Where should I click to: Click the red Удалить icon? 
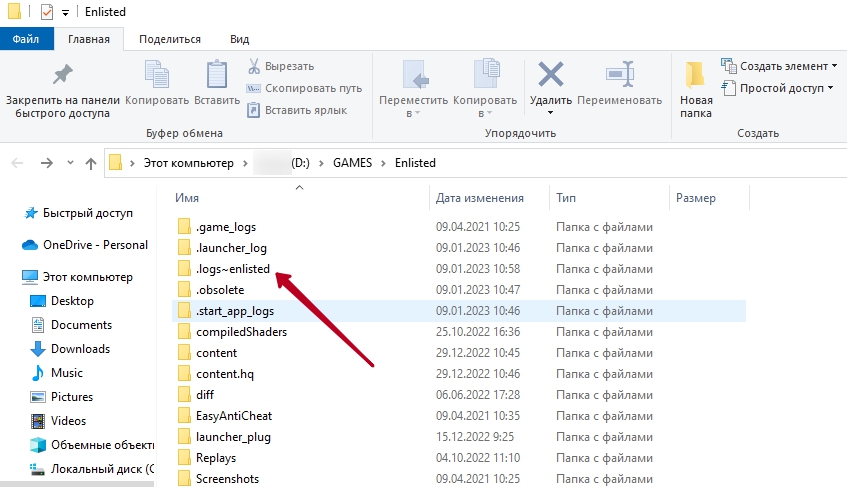[x=550, y=74]
